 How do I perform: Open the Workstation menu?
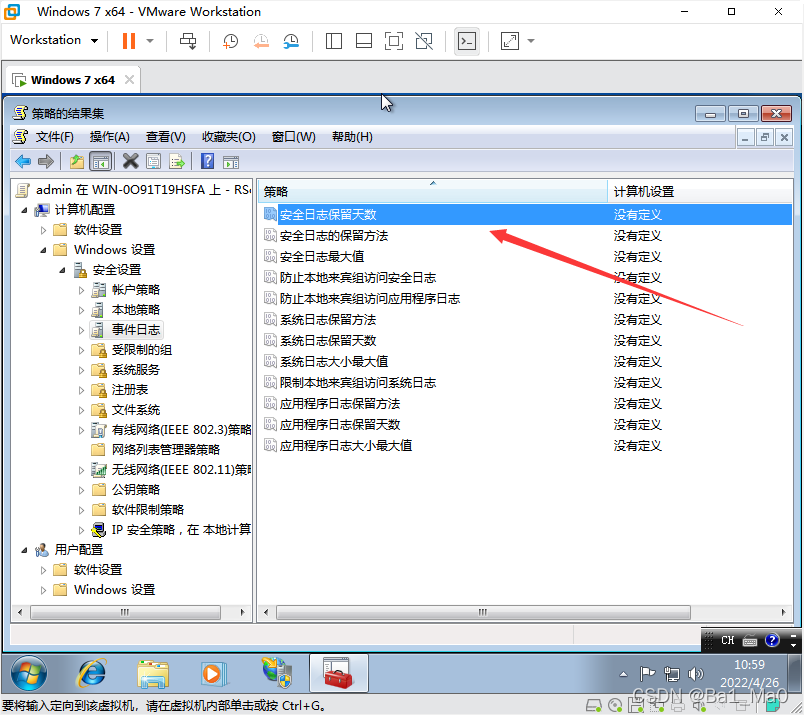coord(54,40)
